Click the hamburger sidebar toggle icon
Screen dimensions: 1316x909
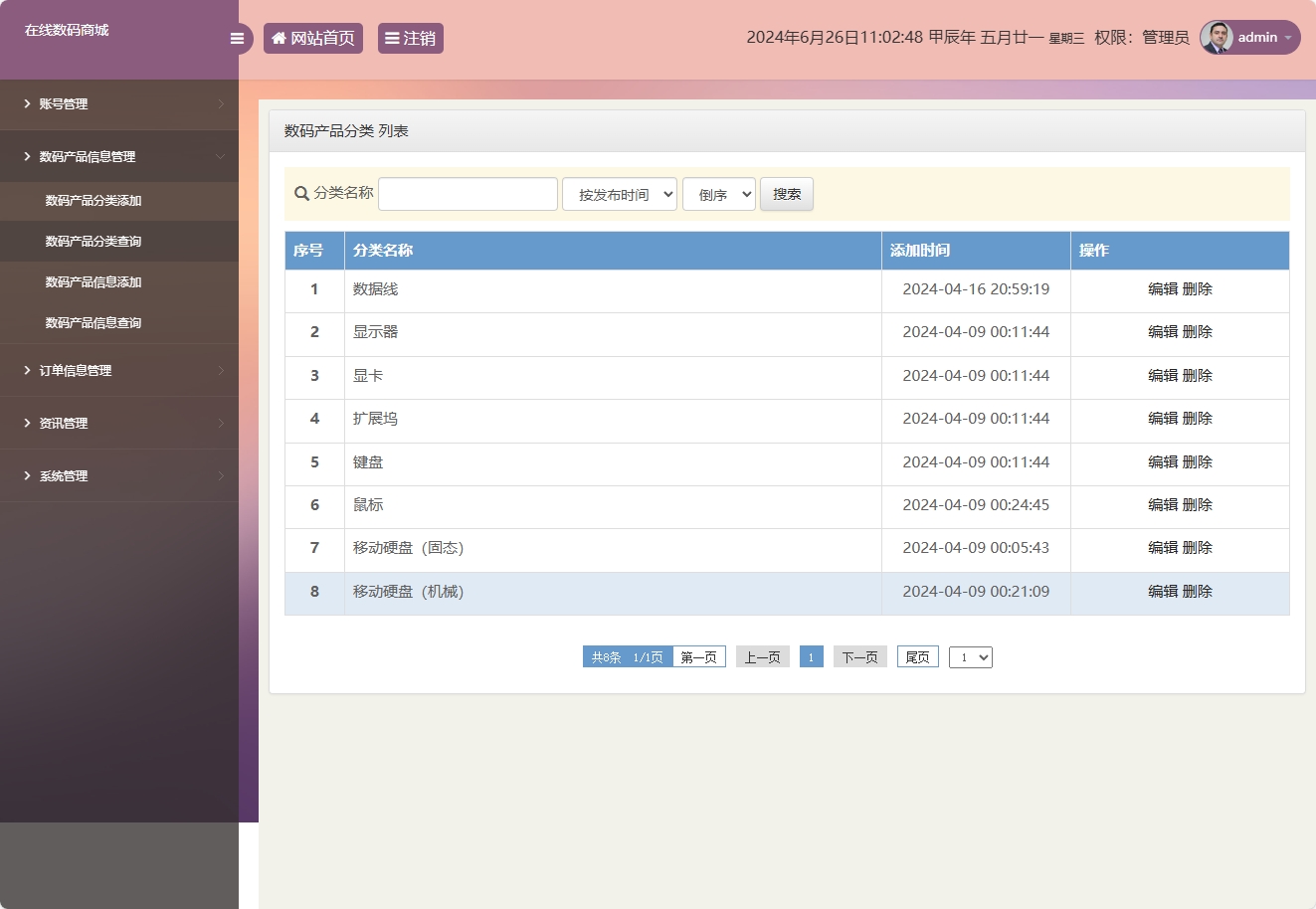[237, 39]
